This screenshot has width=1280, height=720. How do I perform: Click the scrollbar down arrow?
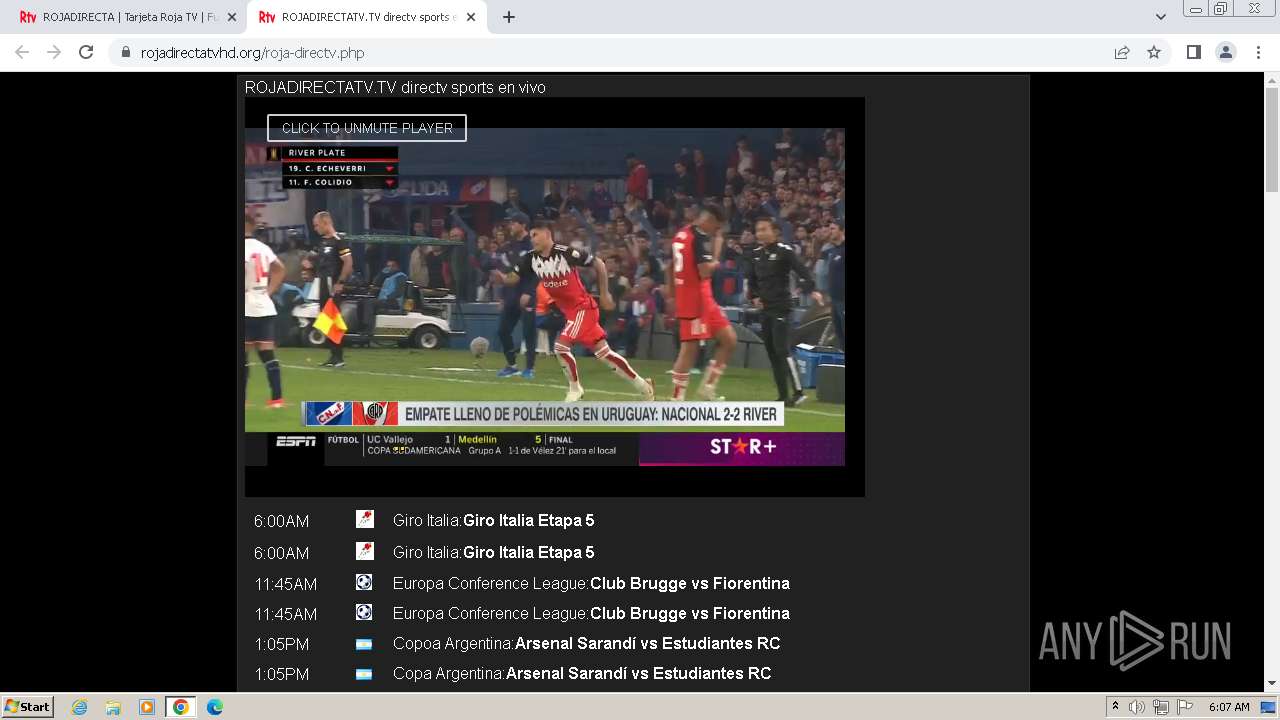(1272, 684)
